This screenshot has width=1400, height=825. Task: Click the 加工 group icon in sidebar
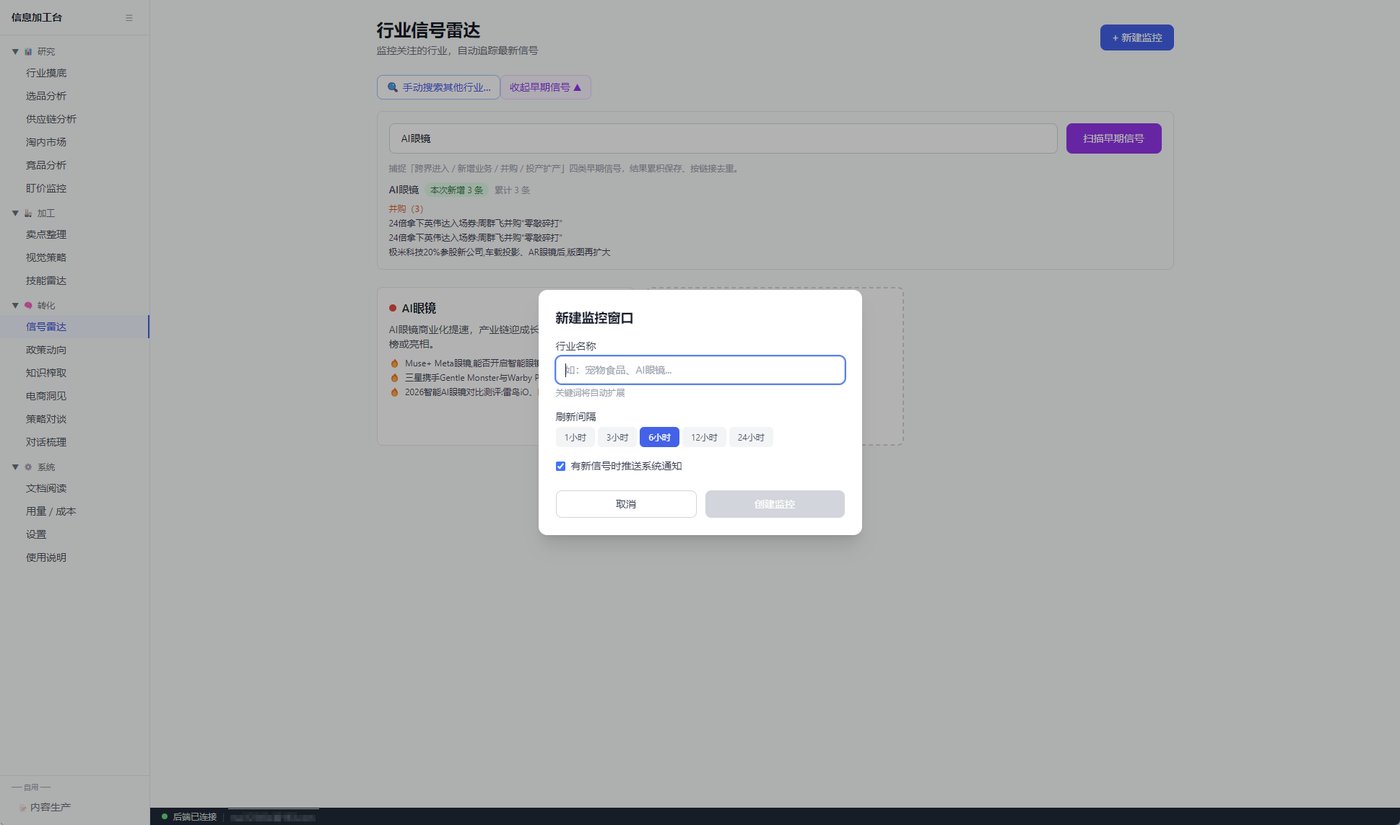pos(28,213)
